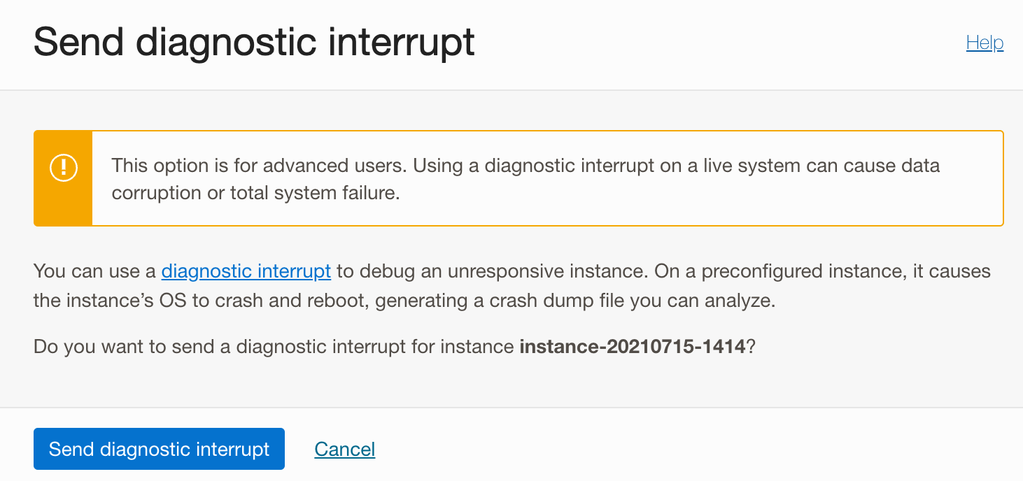Viewport: 1023px width, 481px height.
Task: Select the instance-20210715-1414 instance name
Action: [632, 347]
